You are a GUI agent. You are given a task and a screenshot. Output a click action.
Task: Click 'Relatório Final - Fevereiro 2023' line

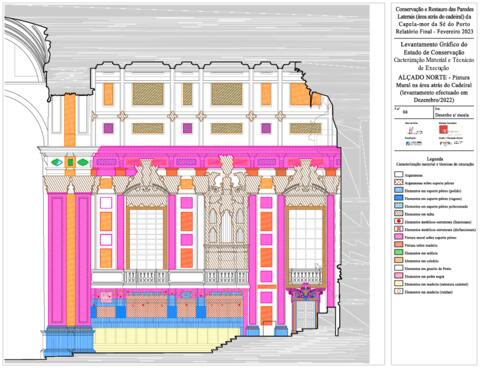(x=434, y=32)
